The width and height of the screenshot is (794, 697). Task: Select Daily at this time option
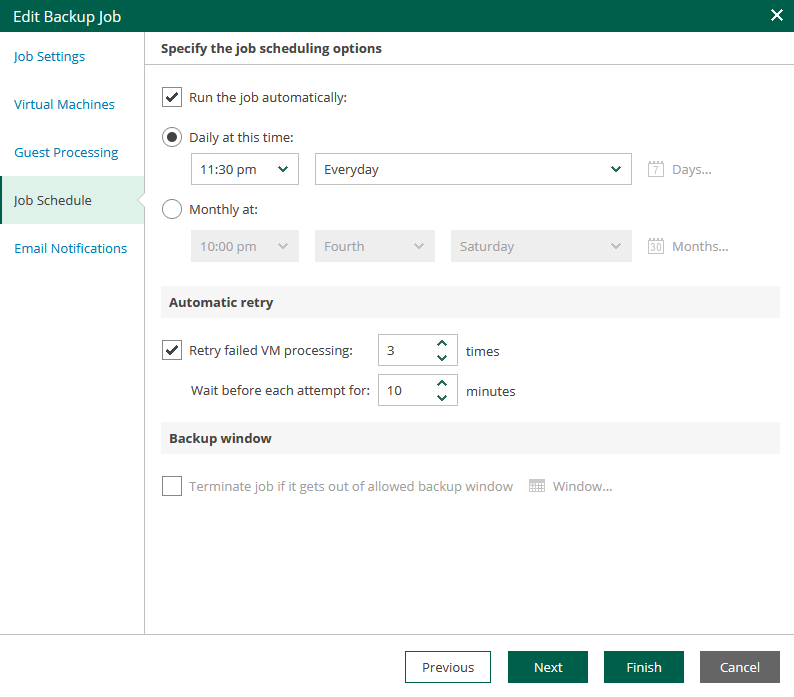pos(172,137)
